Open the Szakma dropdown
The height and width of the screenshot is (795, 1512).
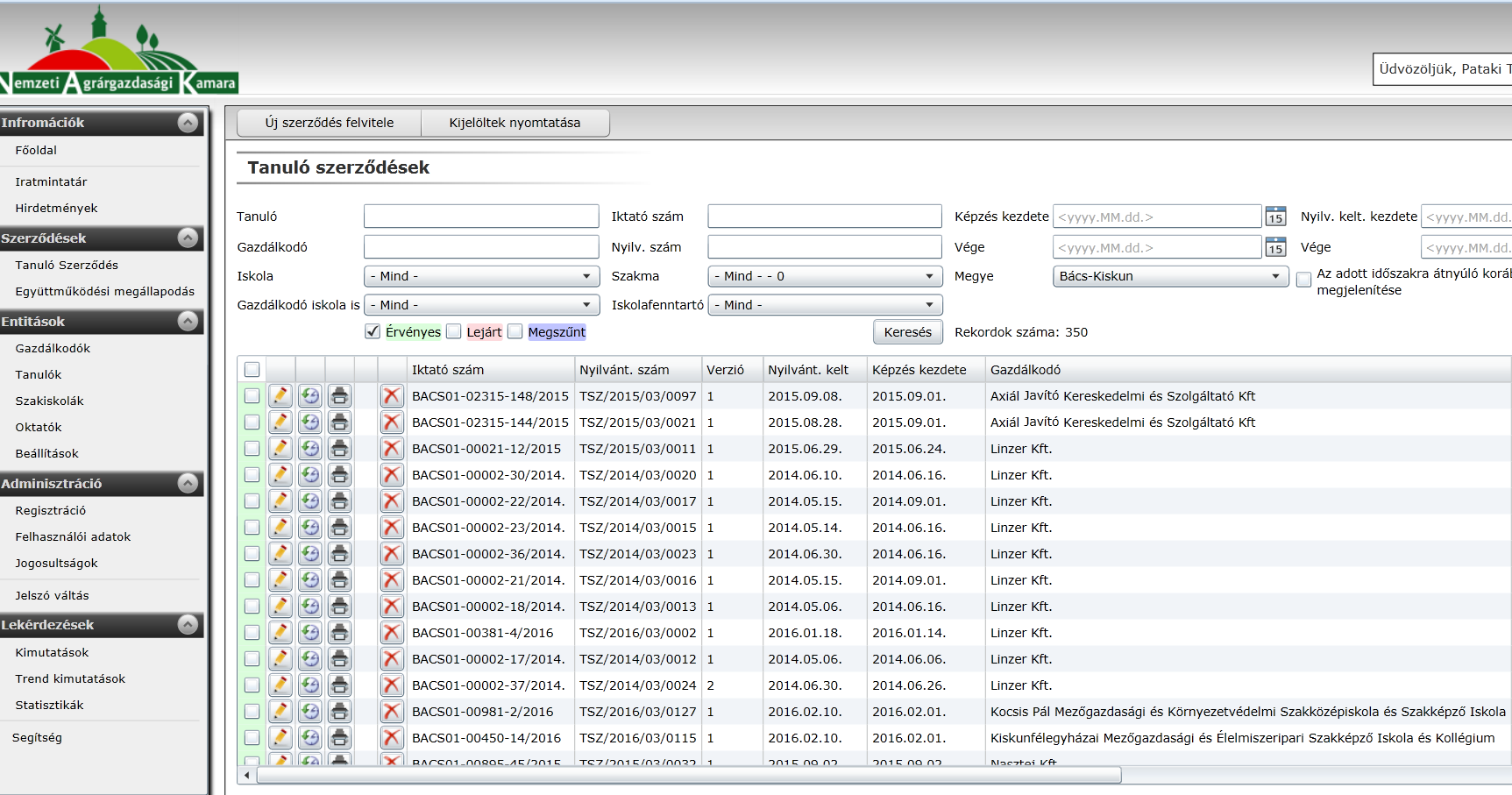tap(825, 276)
